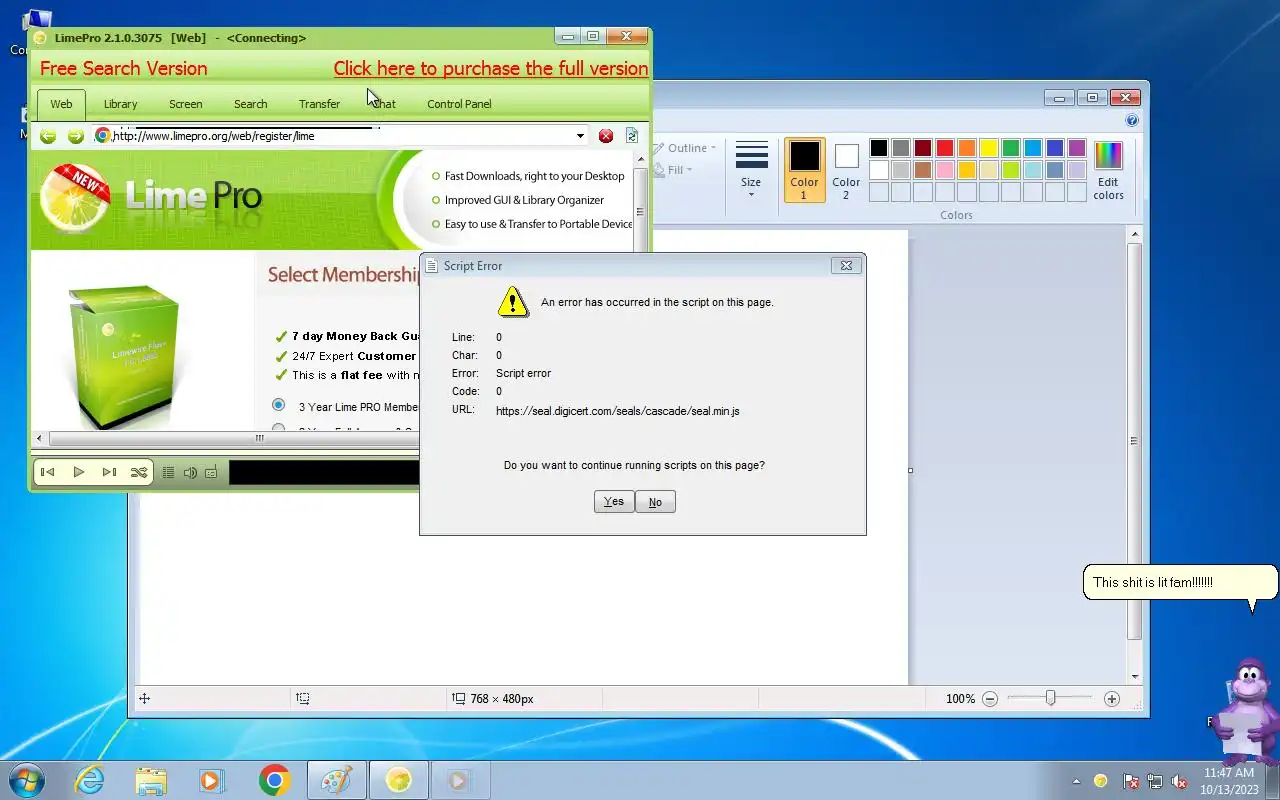Click the taskbar clock showing 11:47 AM
The image size is (1280, 800).
[x=1229, y=781]
